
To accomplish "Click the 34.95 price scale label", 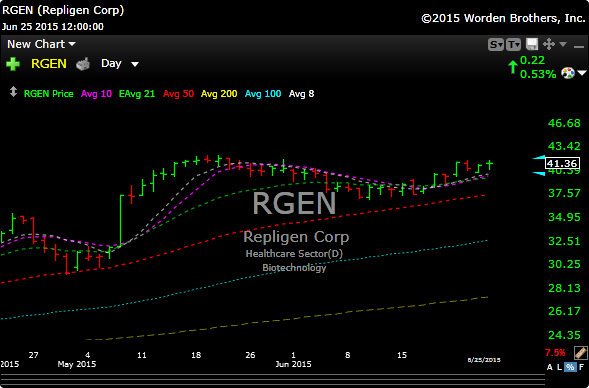I will coord(564,217).
